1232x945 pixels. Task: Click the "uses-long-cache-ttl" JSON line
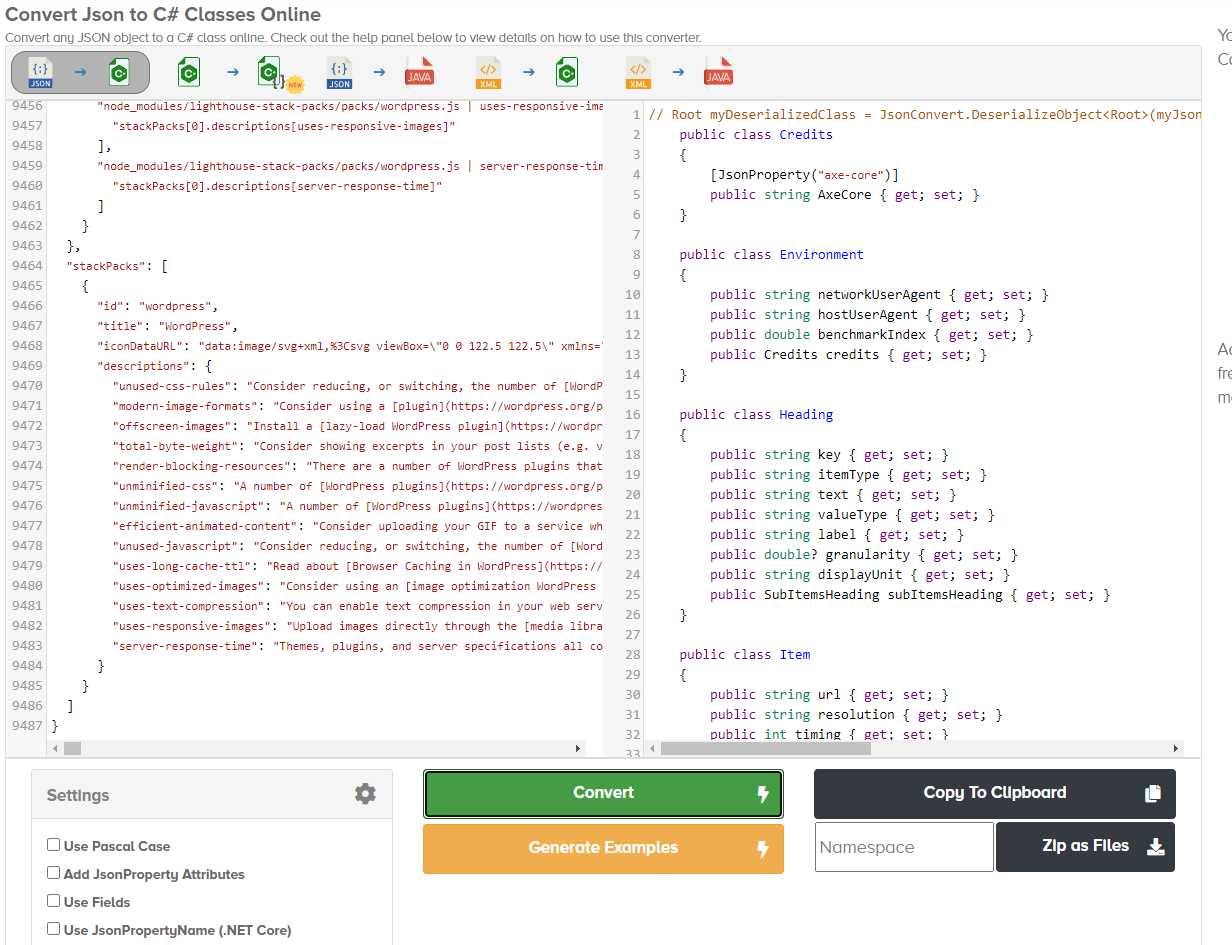pyautogui.click(x=358, y=566)
